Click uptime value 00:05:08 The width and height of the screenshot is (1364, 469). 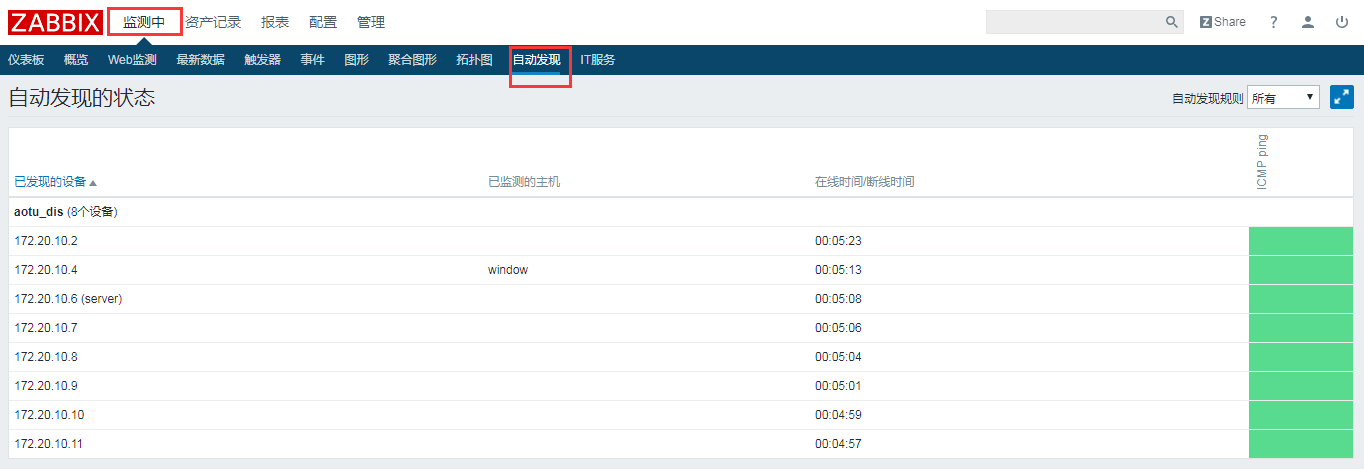click(838, 299)
